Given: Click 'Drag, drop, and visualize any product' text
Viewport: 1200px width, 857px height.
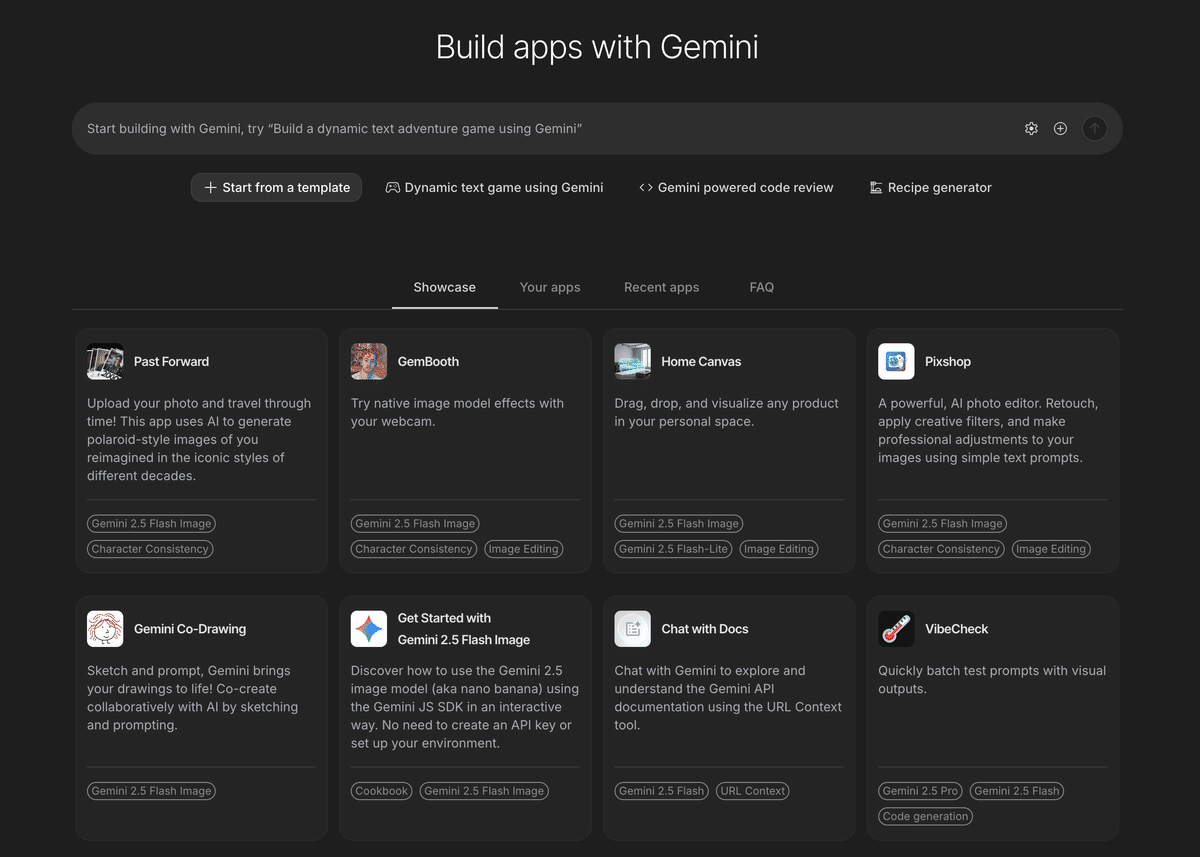Looking at the screenshot, I should click(726, 412).
